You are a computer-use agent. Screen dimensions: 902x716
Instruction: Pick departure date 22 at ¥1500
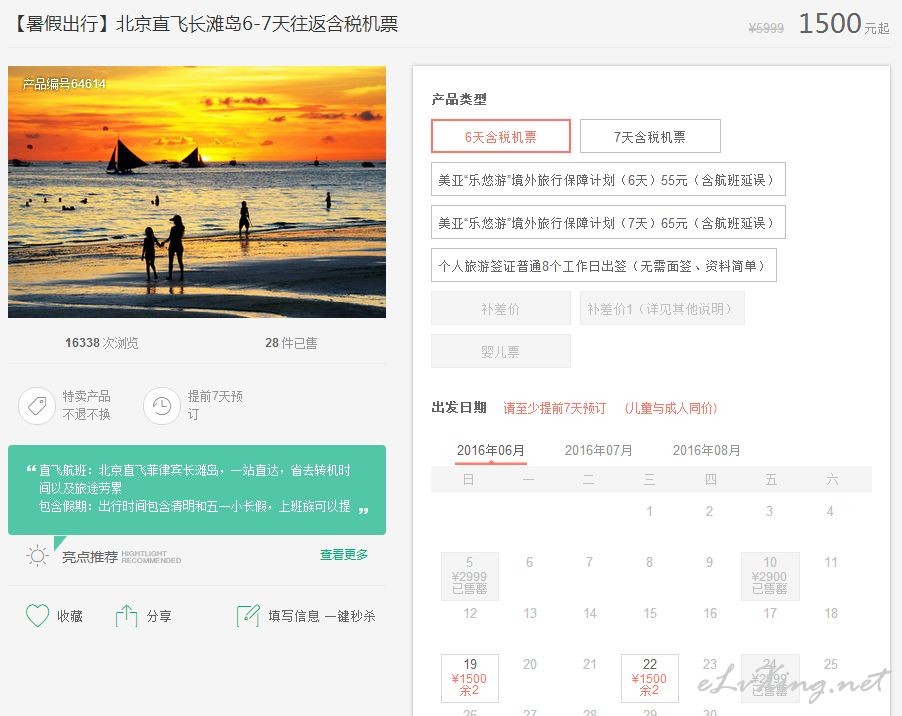point(649,678)
